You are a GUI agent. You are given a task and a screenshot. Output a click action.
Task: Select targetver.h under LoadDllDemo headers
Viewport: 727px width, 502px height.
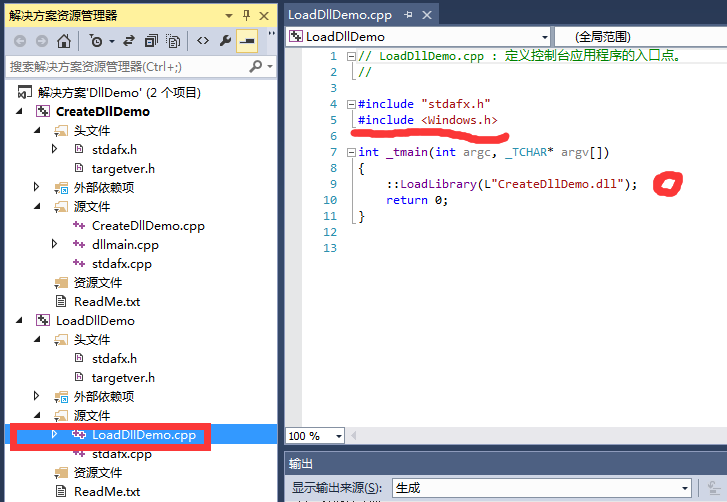click(x=123, y=378)
